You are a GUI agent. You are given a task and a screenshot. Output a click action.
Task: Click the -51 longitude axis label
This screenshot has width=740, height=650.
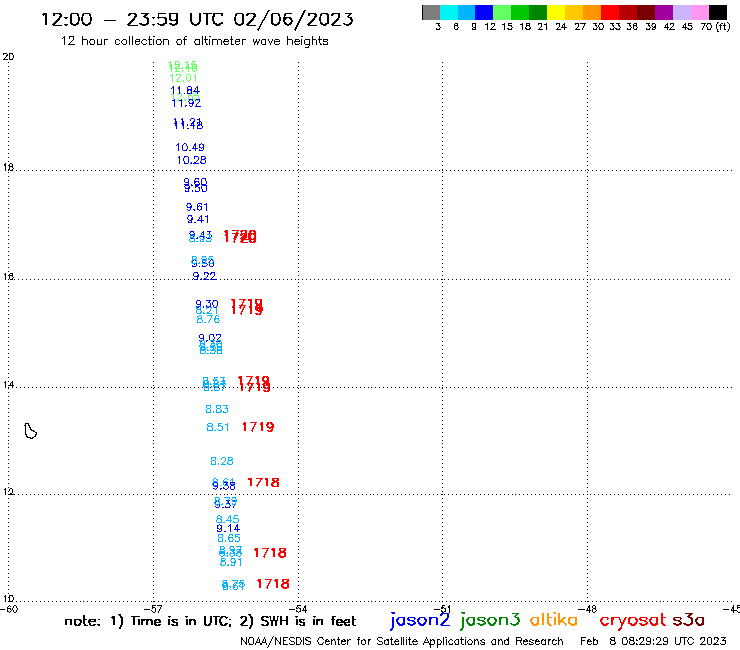coord(444,609)
